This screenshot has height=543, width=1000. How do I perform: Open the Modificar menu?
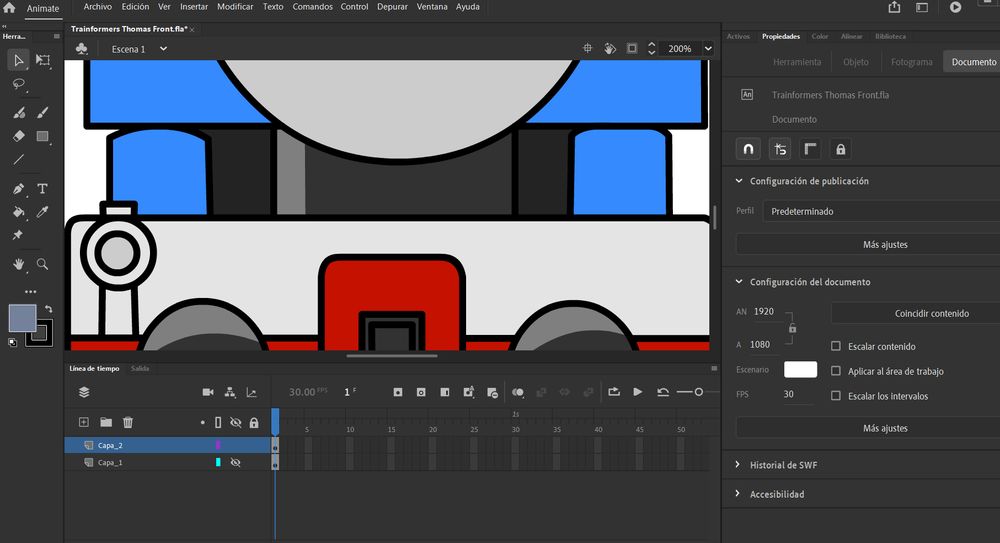(x=235, y=7)
